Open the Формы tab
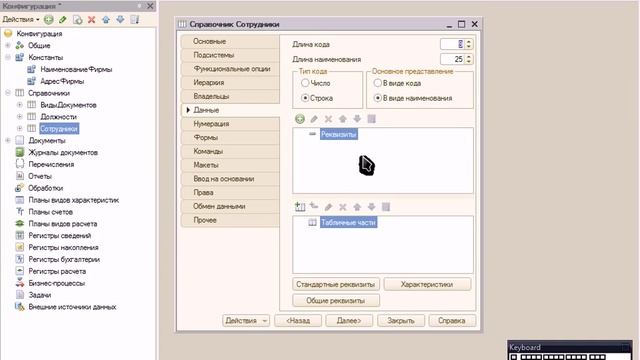Screen dimensions: 640x360 tap(230, 138)
